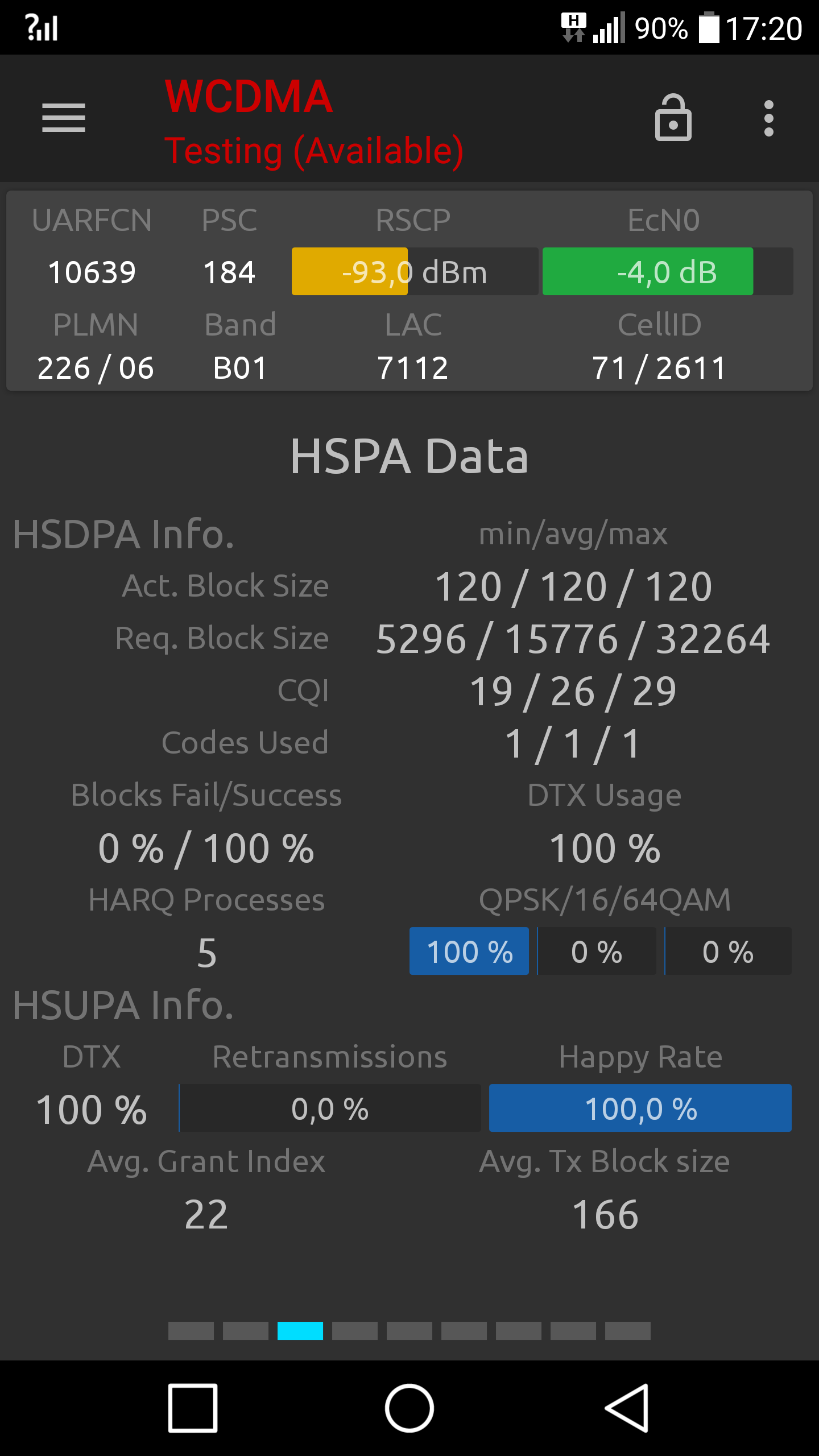819x1456 pixels.
Task: Tap the unlocked padlock icon
Action: [x=673, y=118]
